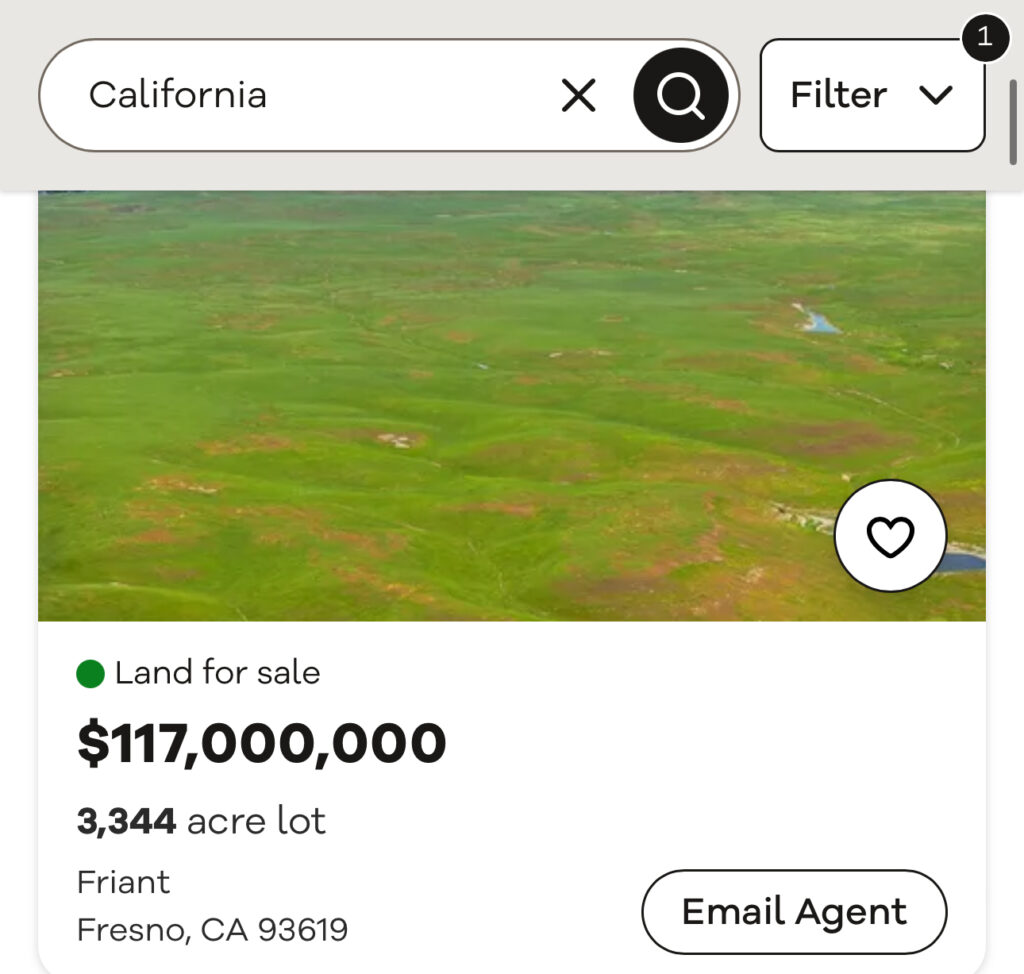Click the small pond in photo's upper right

tap(819, 322)
